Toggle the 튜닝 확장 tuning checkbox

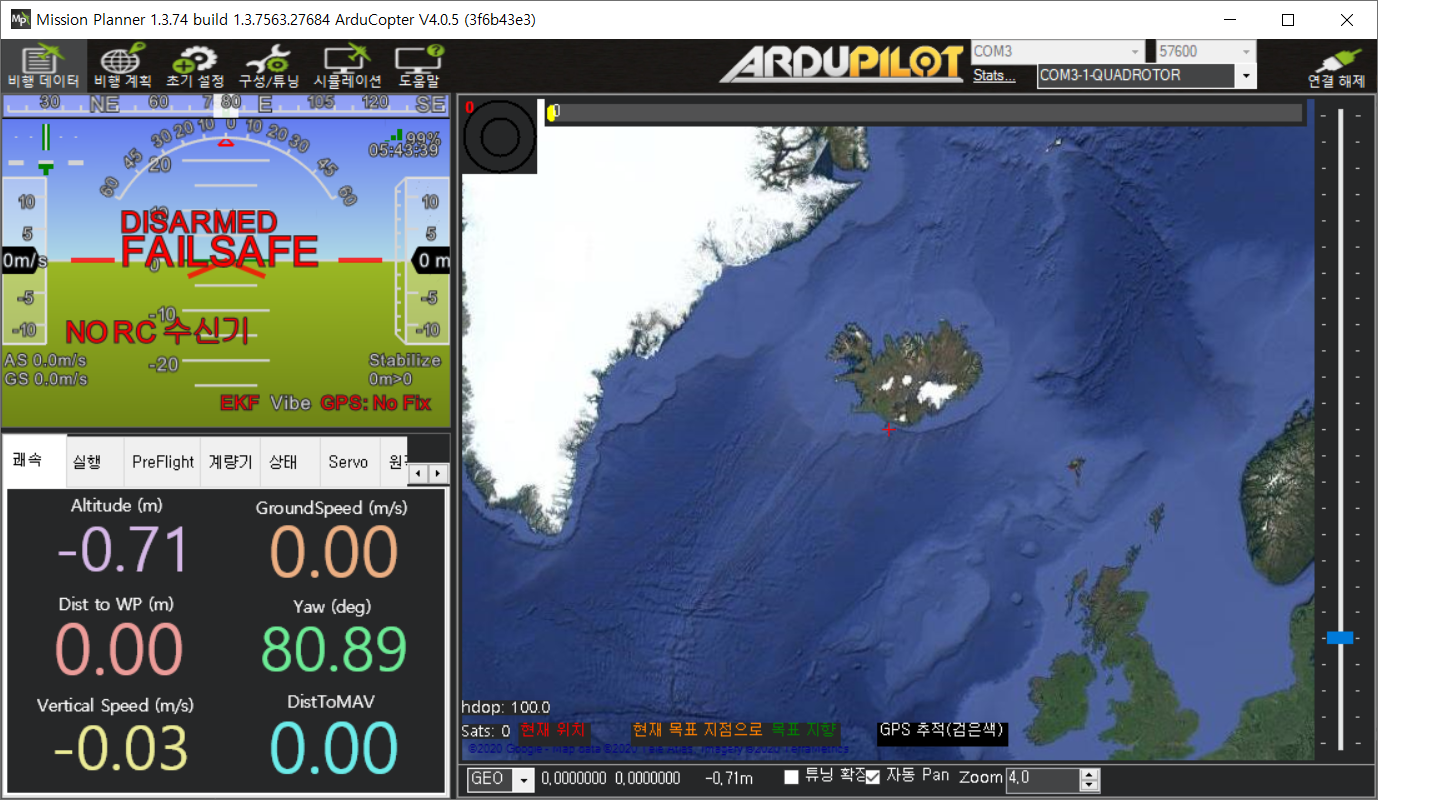click(x=792, y=777)
